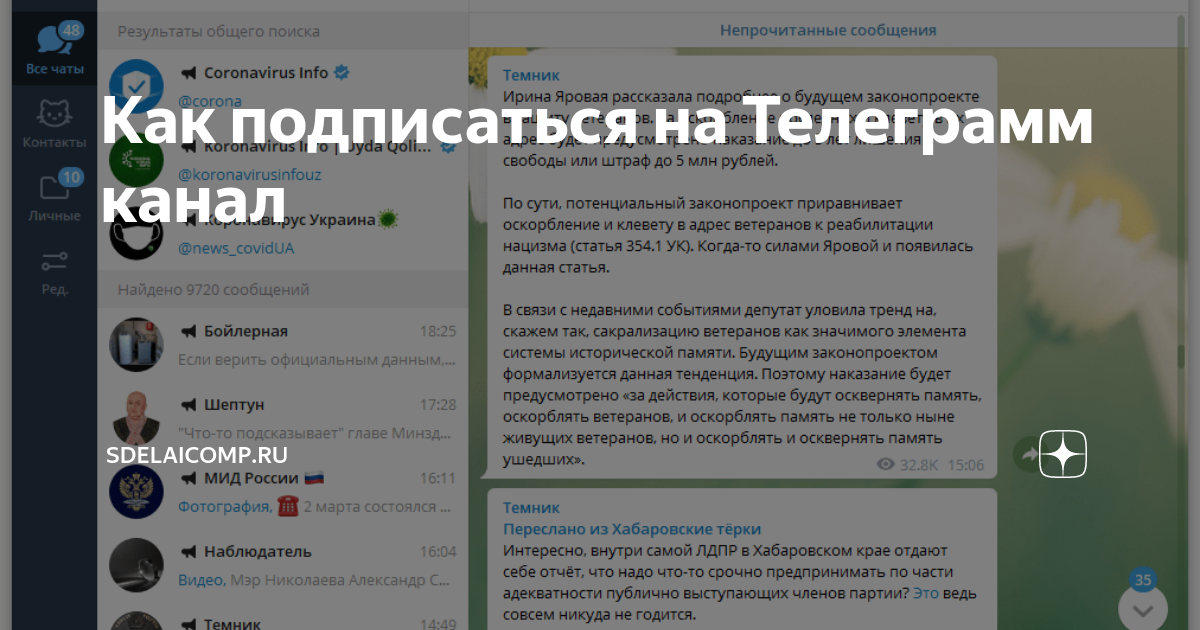Click the 16:04 timestamp on Наблюдатель
This screenshot has height=630, width=1200.
[x=438, y=552]
